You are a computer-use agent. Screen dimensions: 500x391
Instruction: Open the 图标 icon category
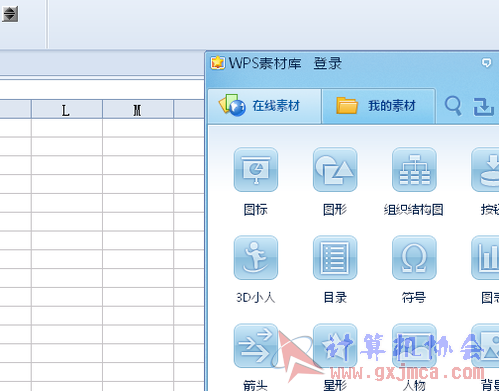click(x=256, y=170)
